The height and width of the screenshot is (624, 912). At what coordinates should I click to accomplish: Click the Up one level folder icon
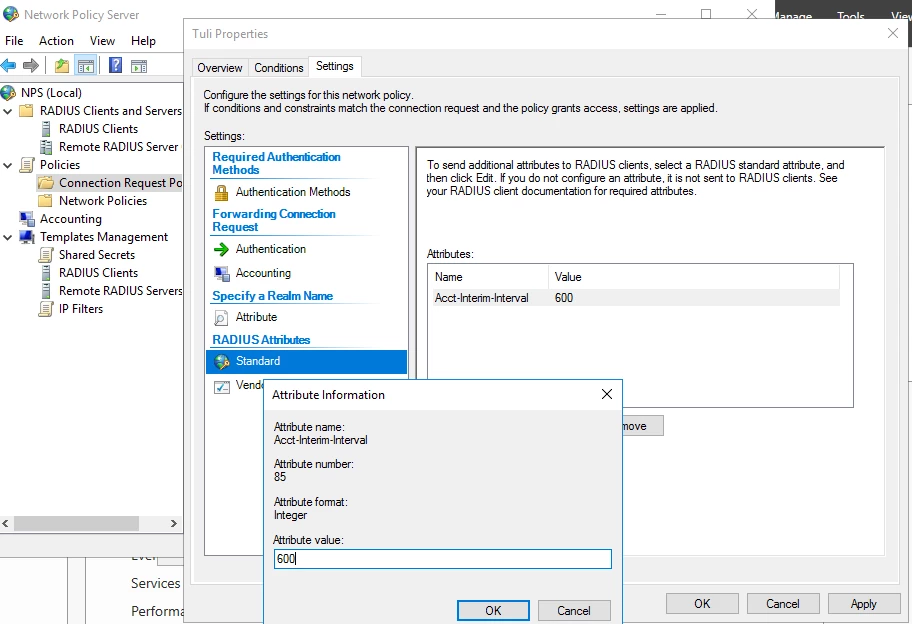(x=62, y=66)
